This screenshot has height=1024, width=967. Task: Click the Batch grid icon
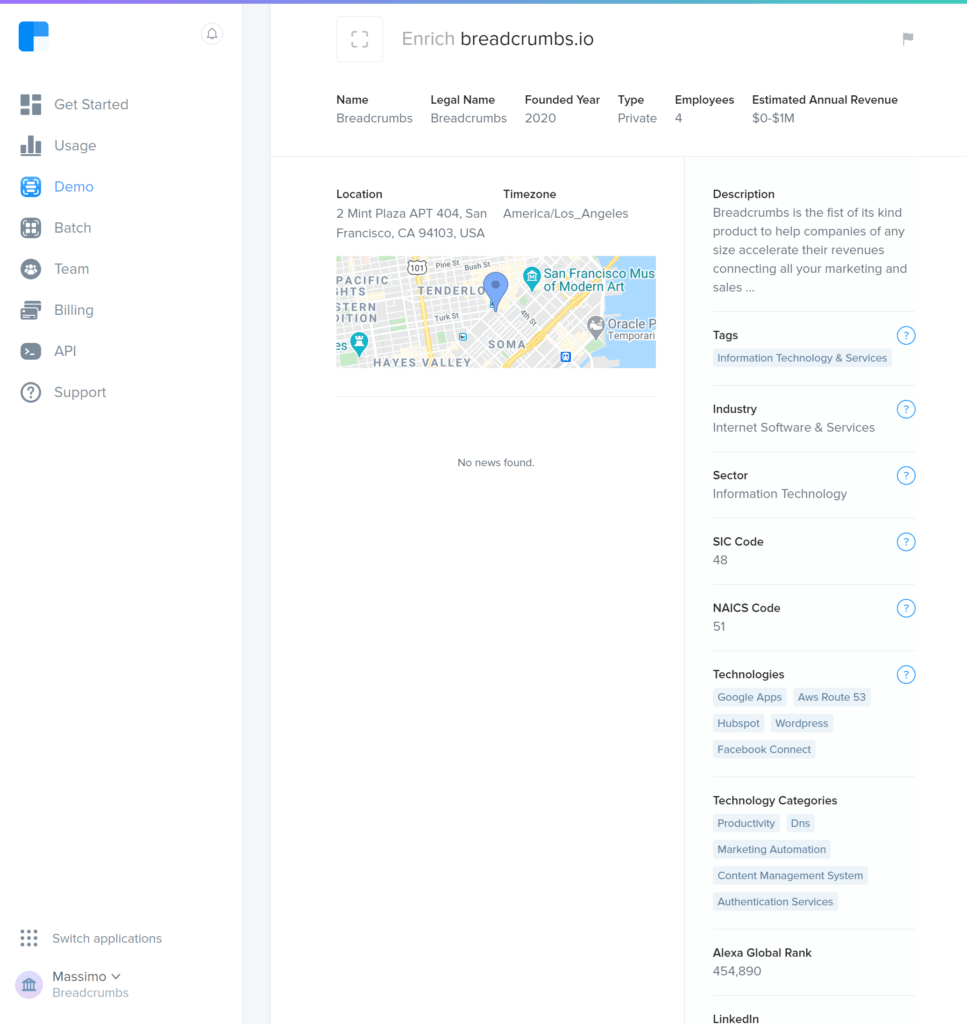click(x=31, y=228)
